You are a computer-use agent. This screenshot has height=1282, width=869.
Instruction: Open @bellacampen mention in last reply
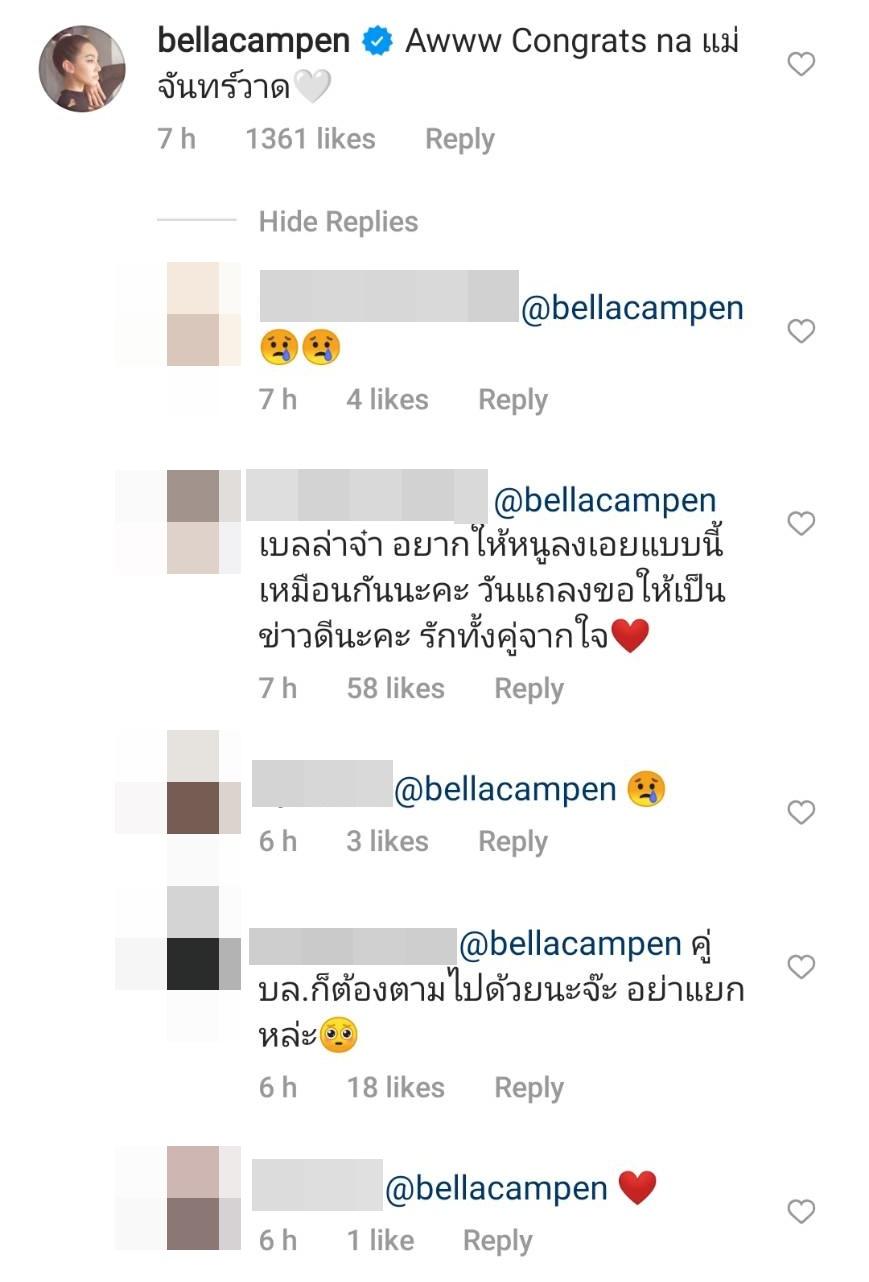coord(496,1187)
